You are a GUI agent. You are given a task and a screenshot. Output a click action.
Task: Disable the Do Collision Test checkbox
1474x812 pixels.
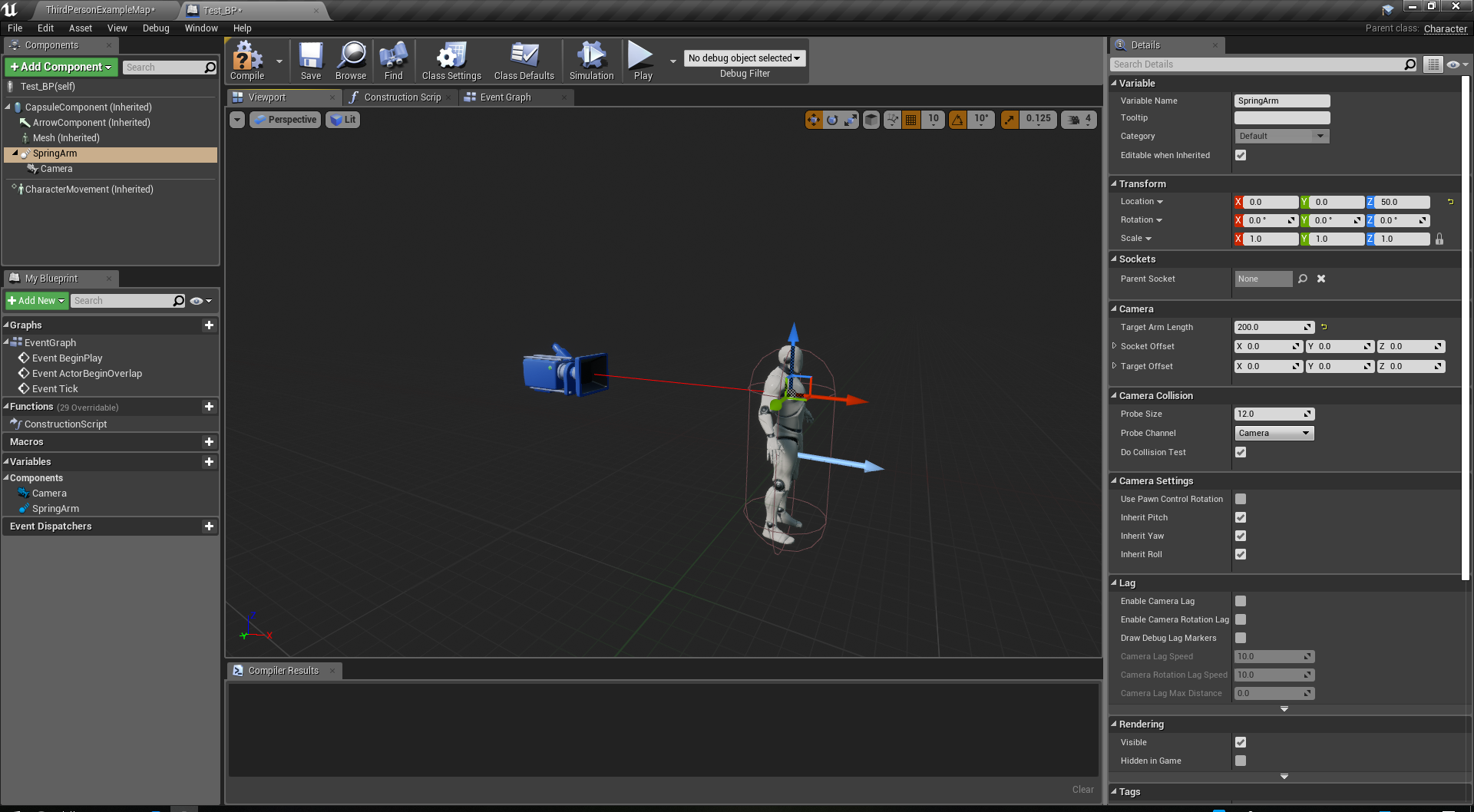(x=1241, y=452)
